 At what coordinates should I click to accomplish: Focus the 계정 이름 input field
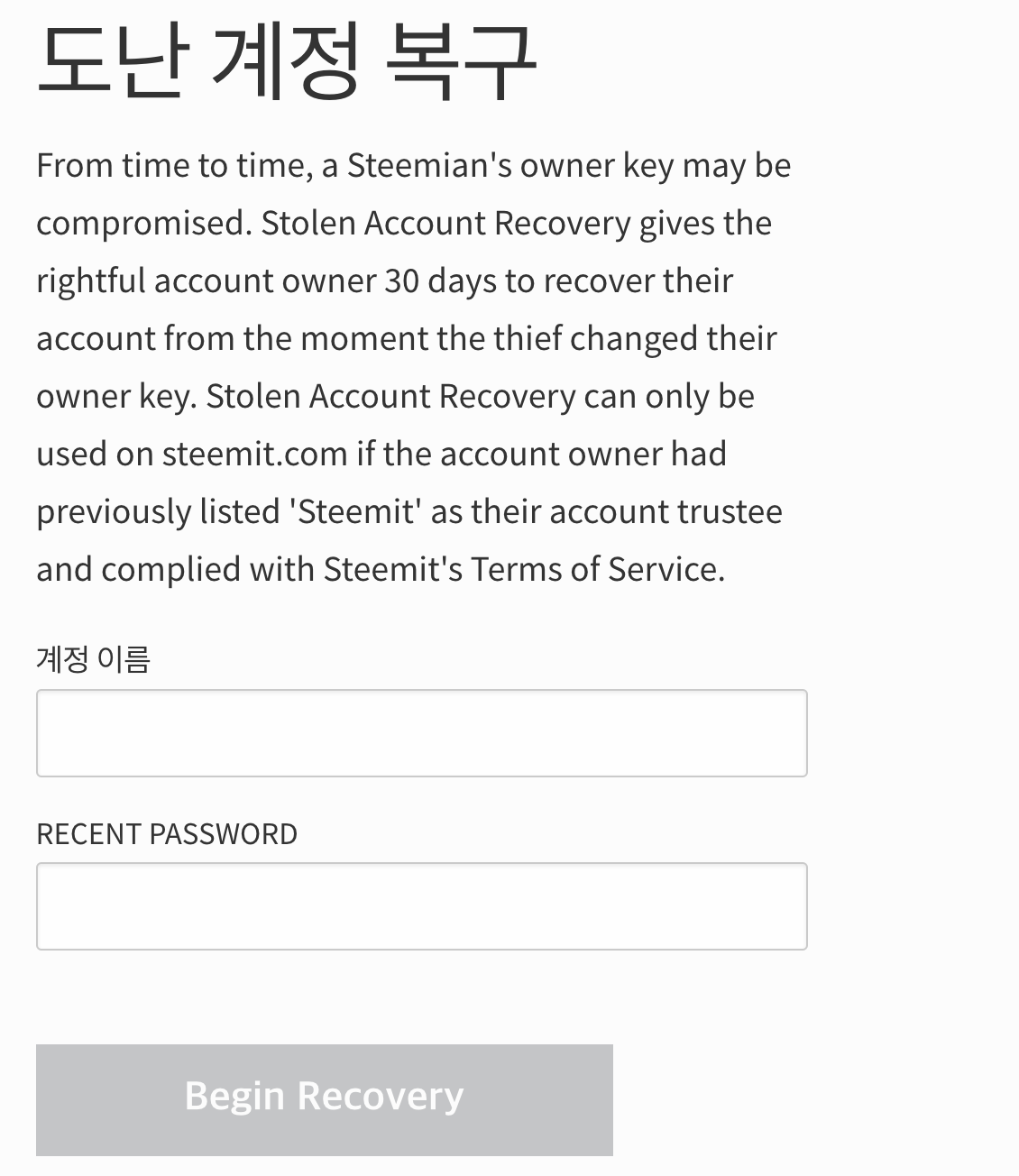[x=421, y=733]
